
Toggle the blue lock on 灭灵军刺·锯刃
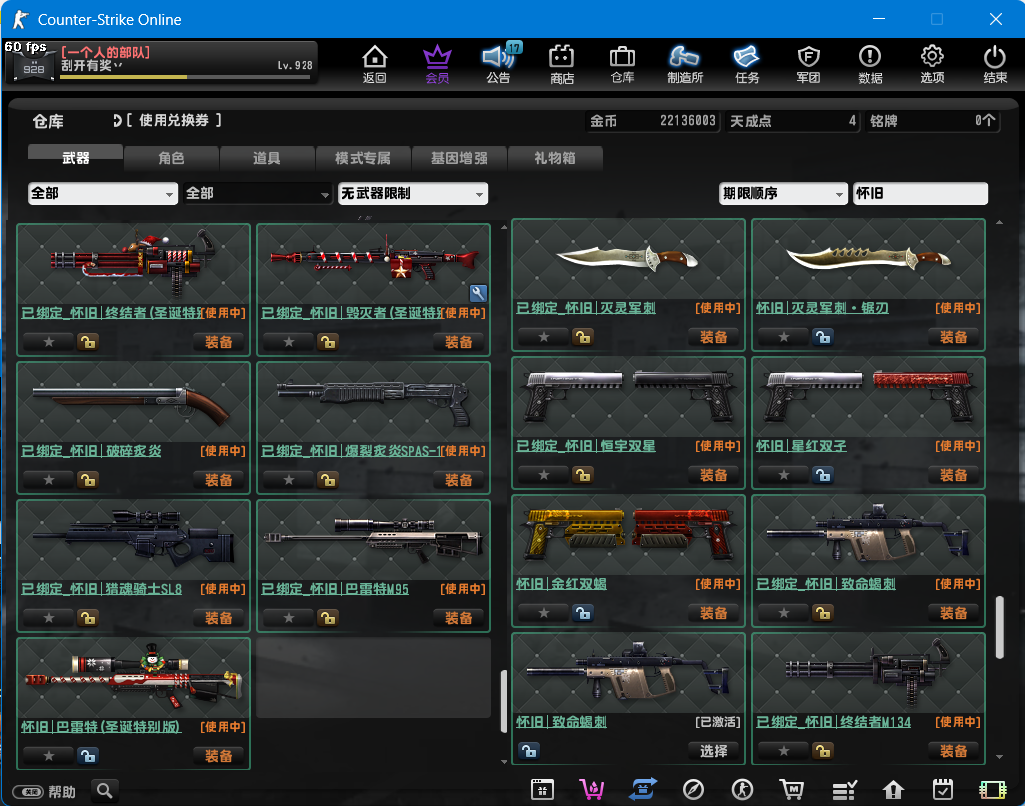tap(822, 337)
